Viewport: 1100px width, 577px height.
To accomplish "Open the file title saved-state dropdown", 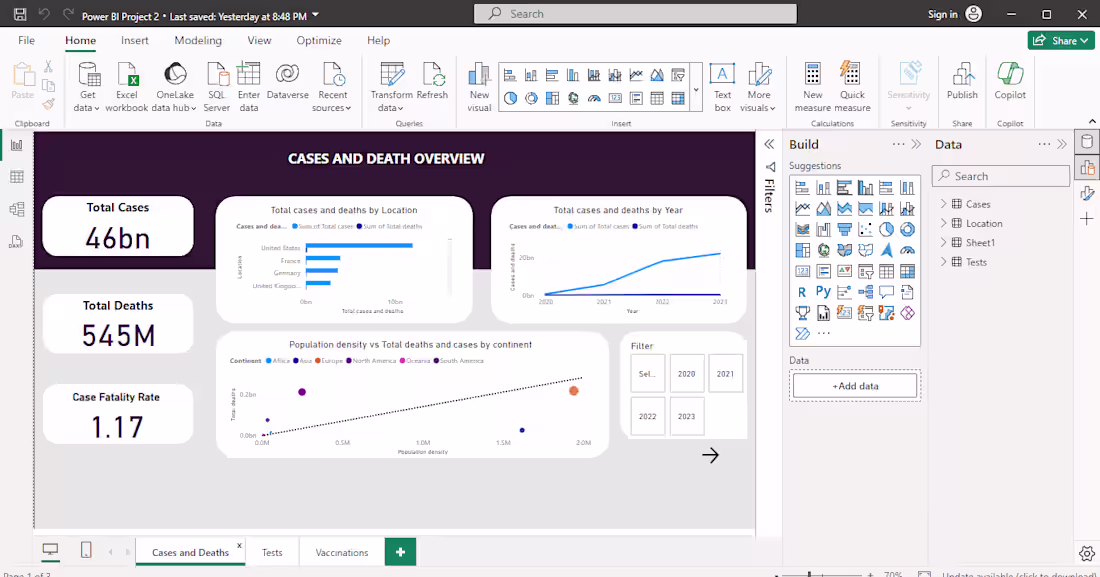I will [x=315, y=15].
